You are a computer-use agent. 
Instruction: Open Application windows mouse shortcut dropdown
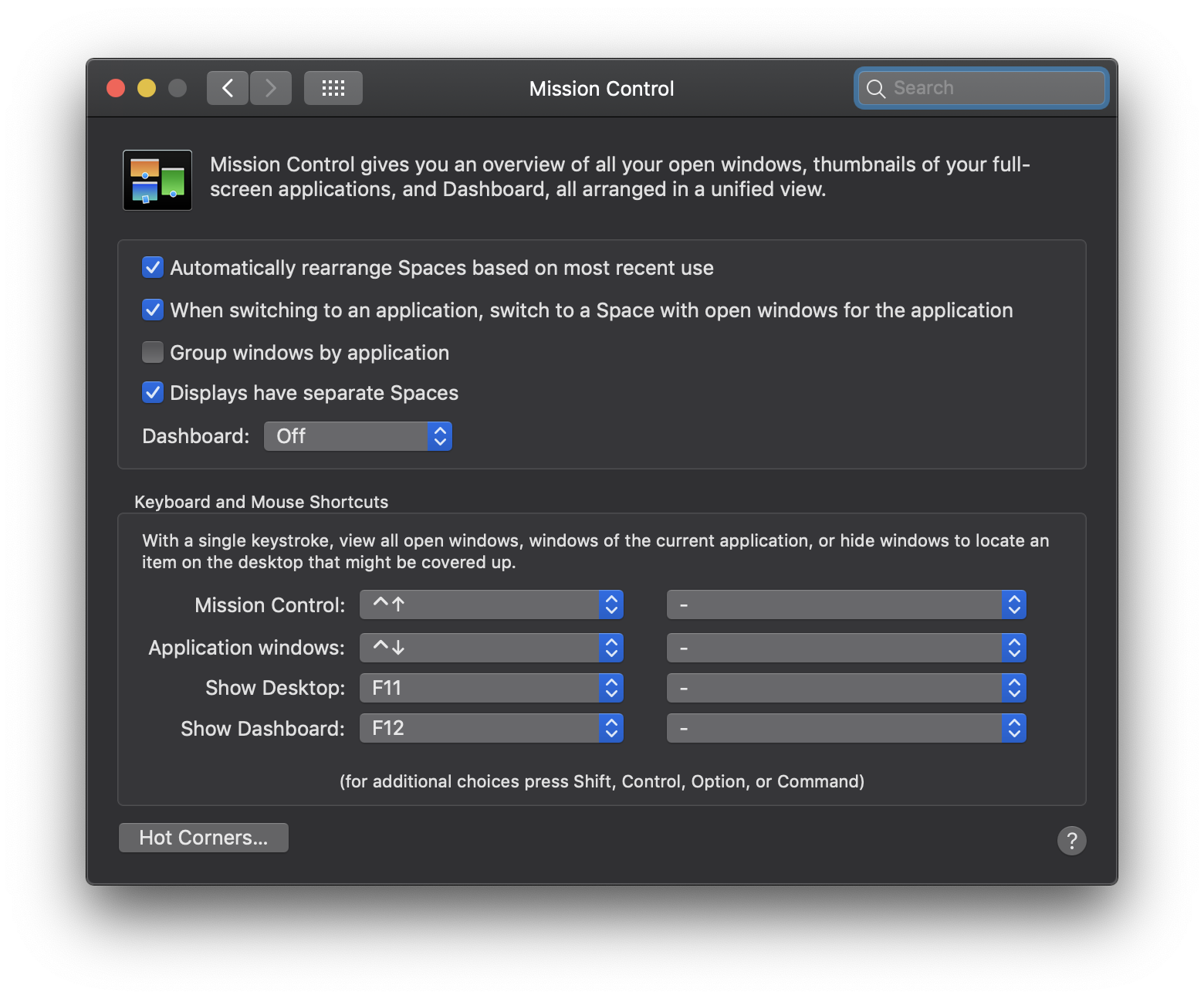tap(847, 648)
